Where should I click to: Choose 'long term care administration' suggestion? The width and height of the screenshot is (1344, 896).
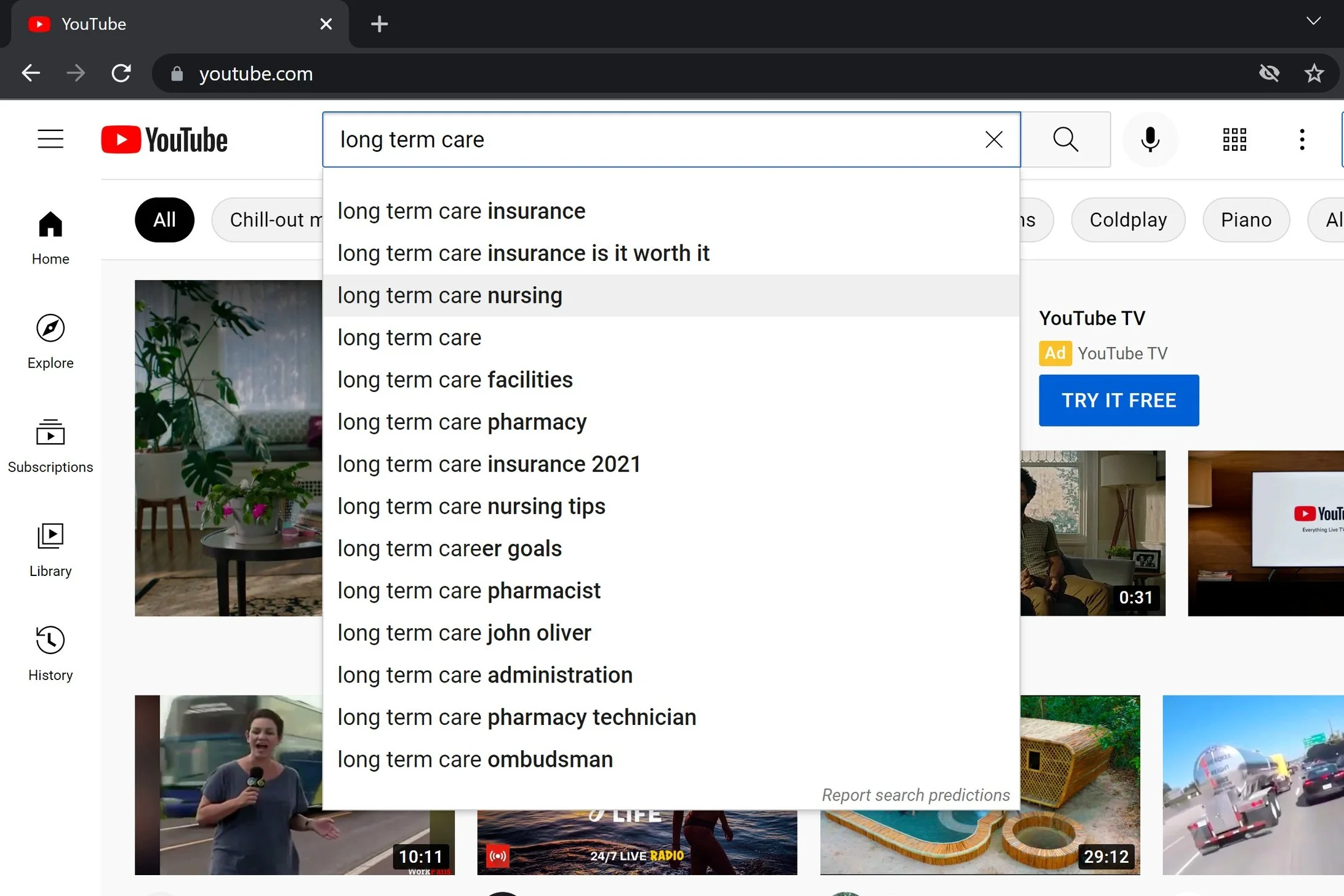671,674
